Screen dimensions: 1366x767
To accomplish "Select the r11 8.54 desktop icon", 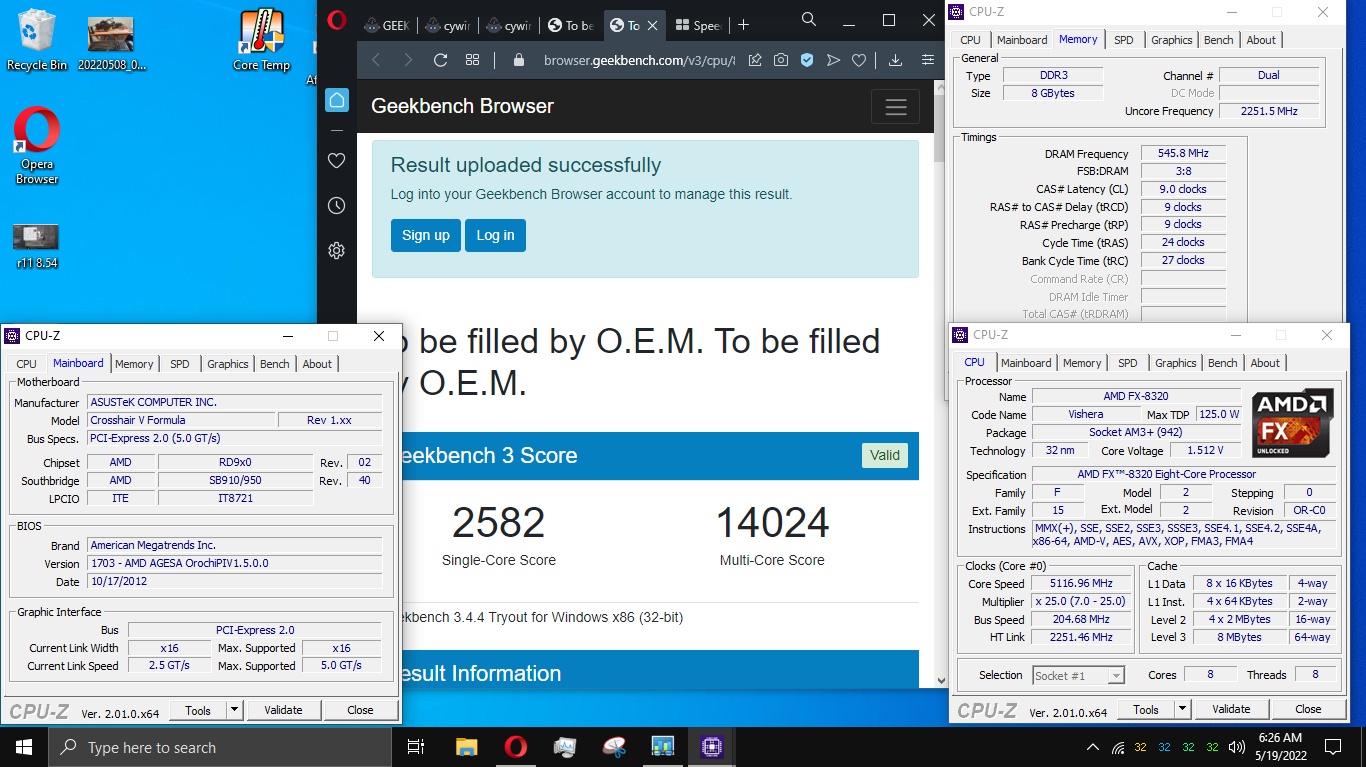I will click(x=37, y=246).
